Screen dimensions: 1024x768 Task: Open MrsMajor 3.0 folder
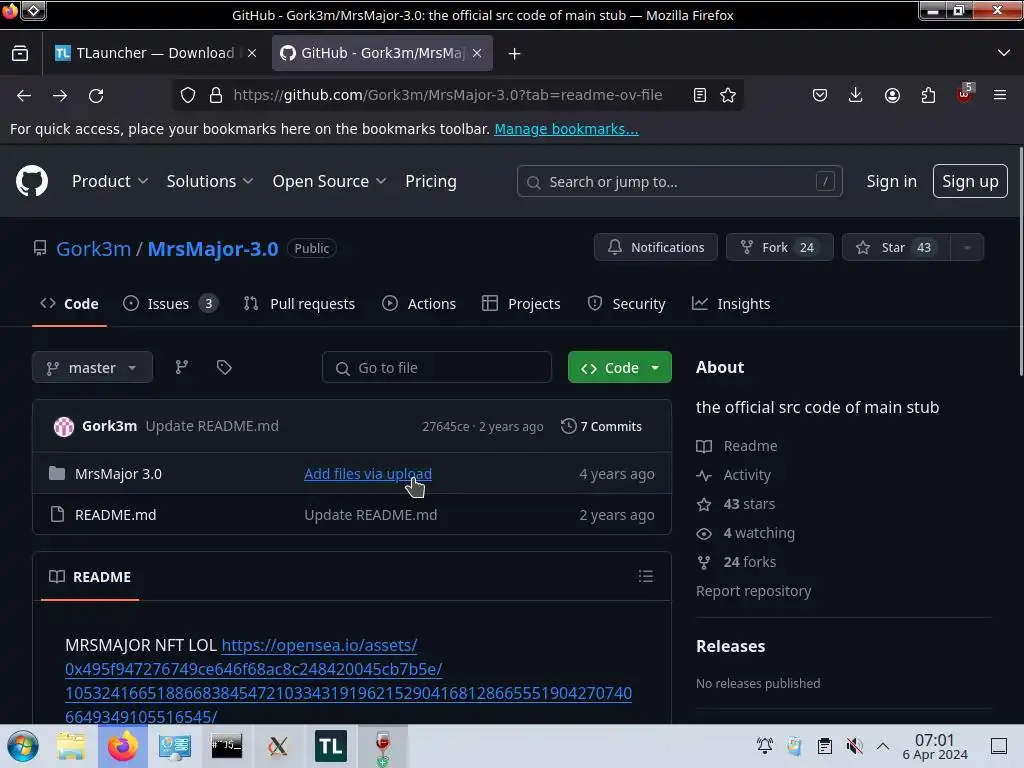coord(118,473)
